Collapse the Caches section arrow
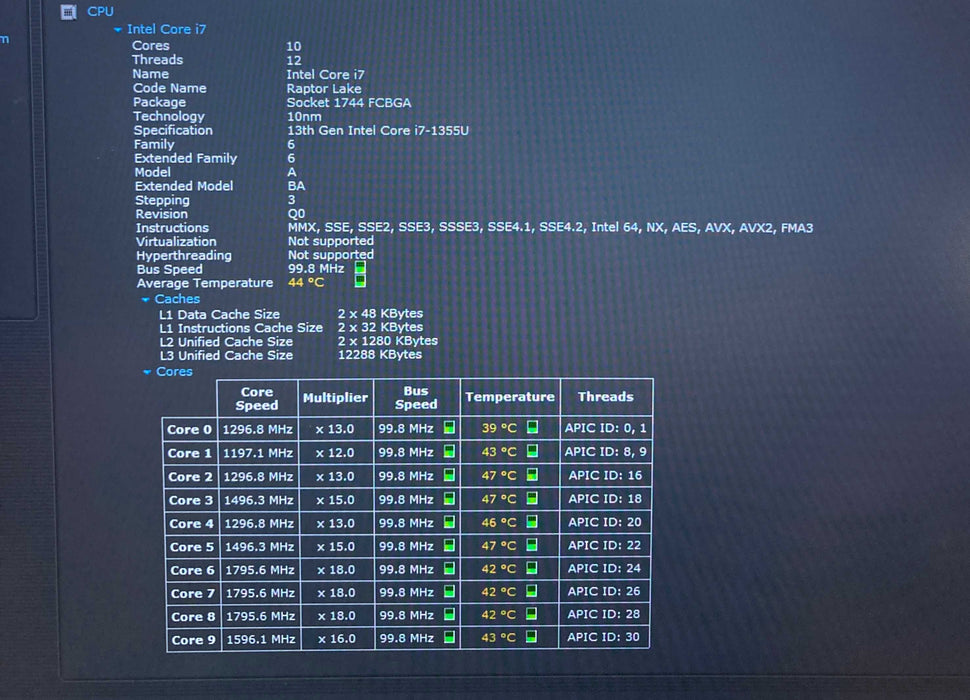This screenshot has height=700, width=970. click(145, 299)
